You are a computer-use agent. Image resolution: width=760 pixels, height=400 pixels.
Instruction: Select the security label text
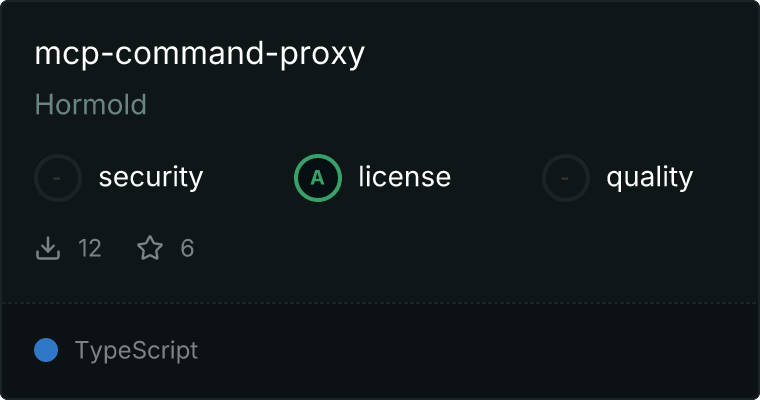point(151,177)
